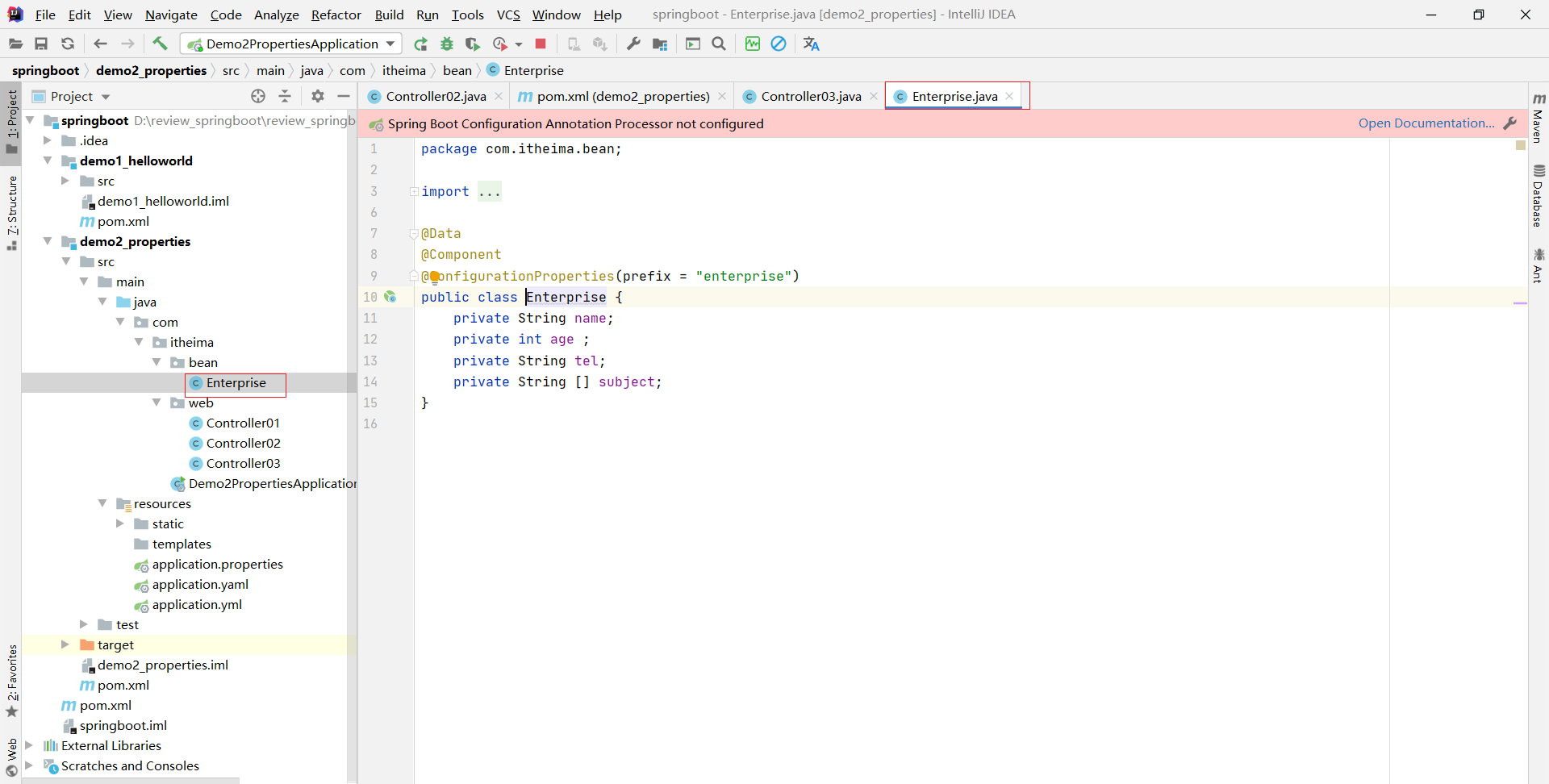Open the Refactor menu
The width and height of the screenshot is (1549, 784).
336,15
